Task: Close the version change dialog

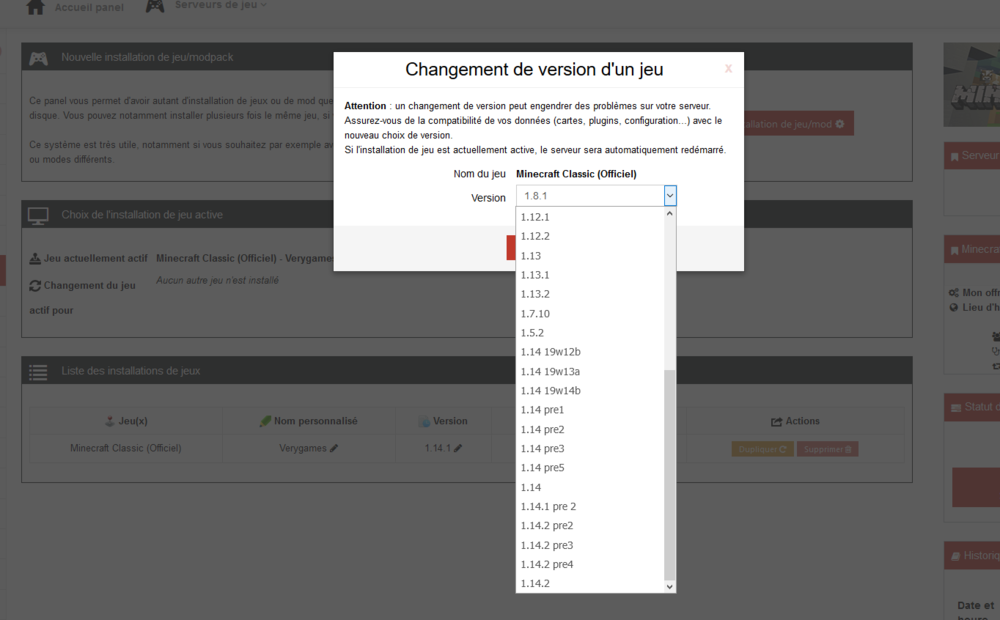Action: point(728,68)
